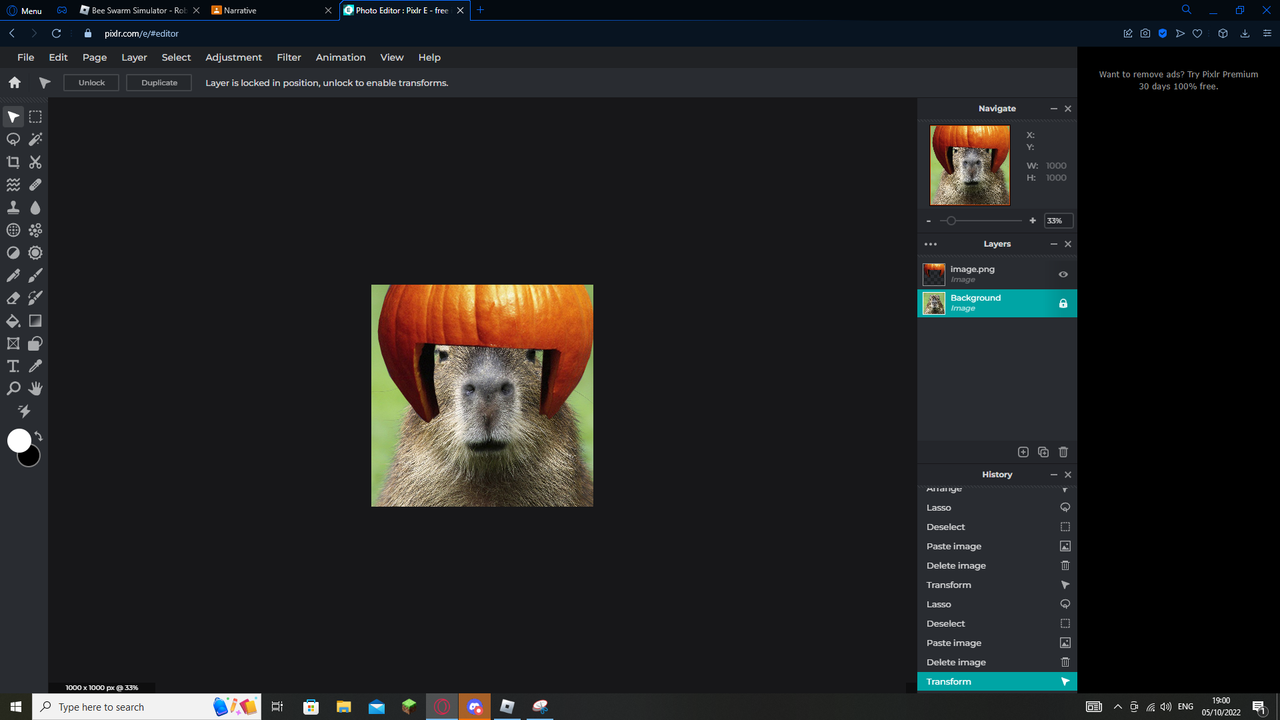Select the Brush tool
1280x720 pixels.
35,275
